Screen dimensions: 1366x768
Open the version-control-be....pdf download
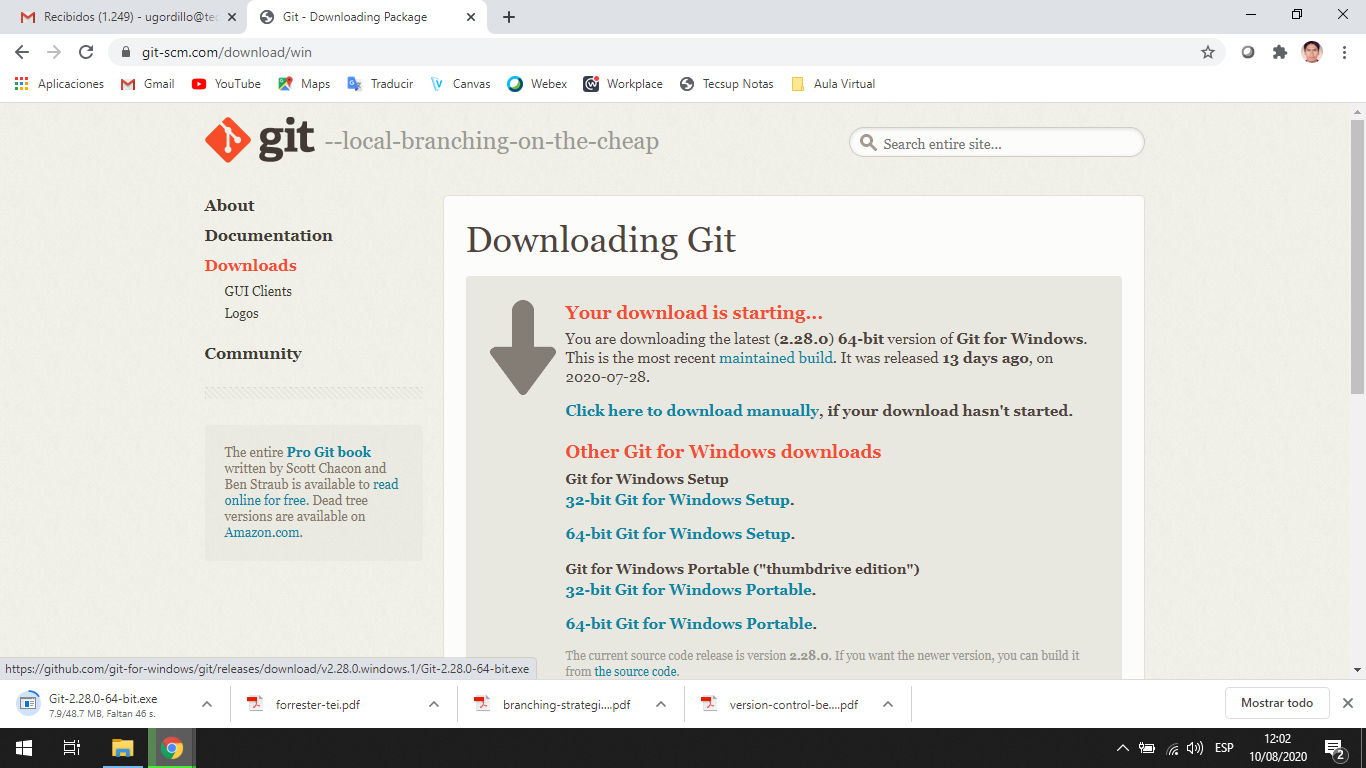coord(794,704)
